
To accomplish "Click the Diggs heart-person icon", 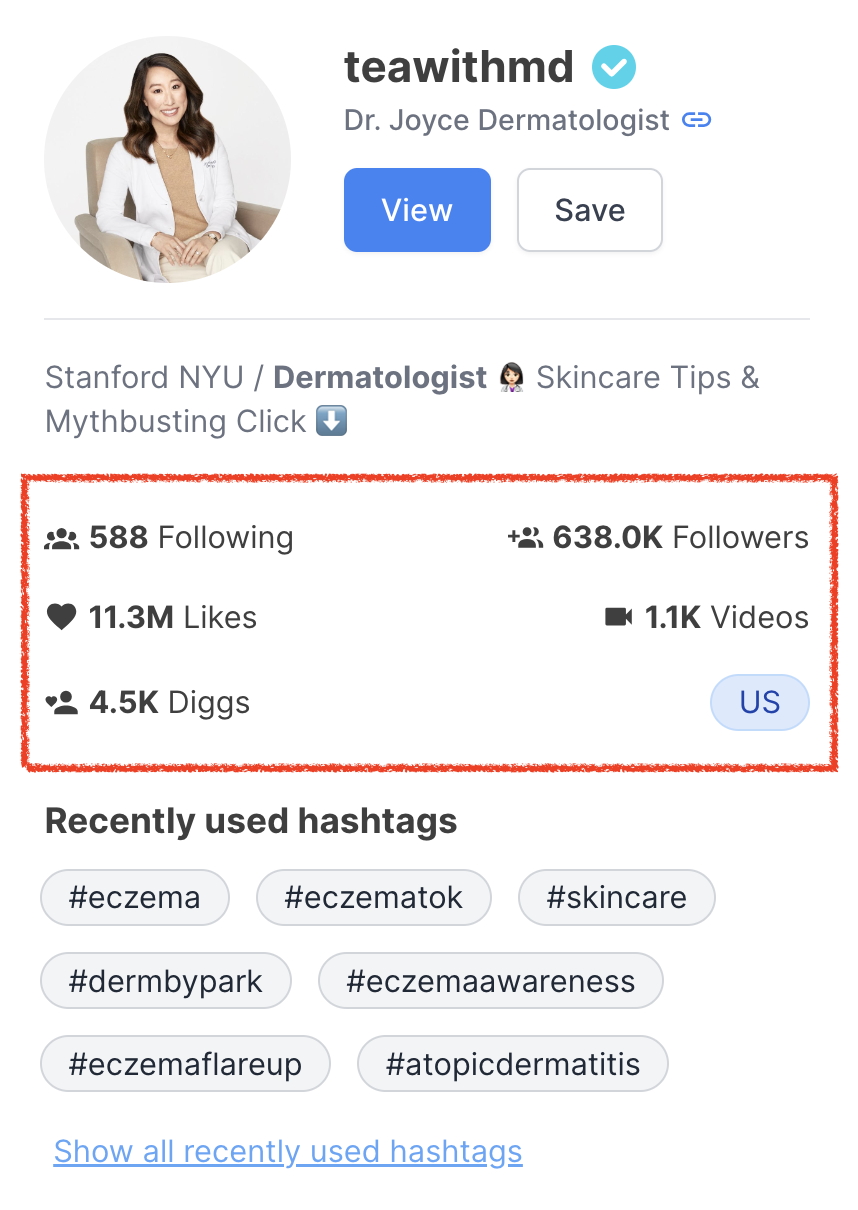I will click(62, 703).
